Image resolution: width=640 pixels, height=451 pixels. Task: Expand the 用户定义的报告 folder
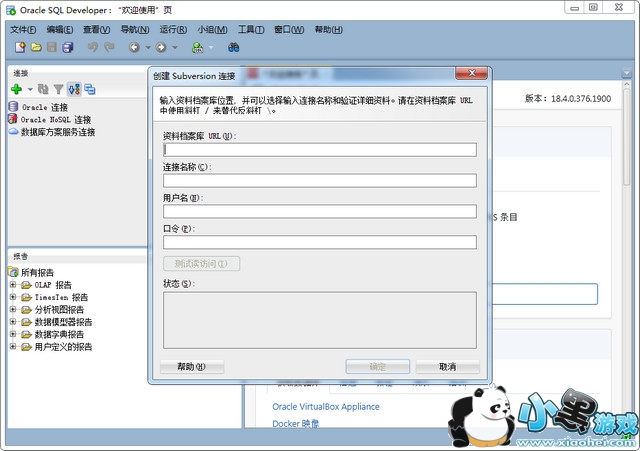point(13,347)
